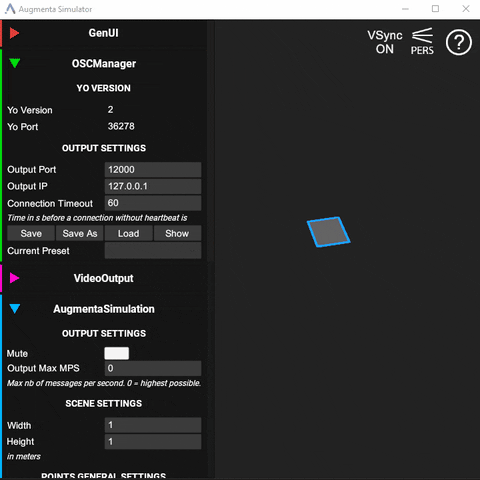The height and width of the screenshot is (480, 480).
Task: Click the Connection Timeout label
Action: click(50, 203)
